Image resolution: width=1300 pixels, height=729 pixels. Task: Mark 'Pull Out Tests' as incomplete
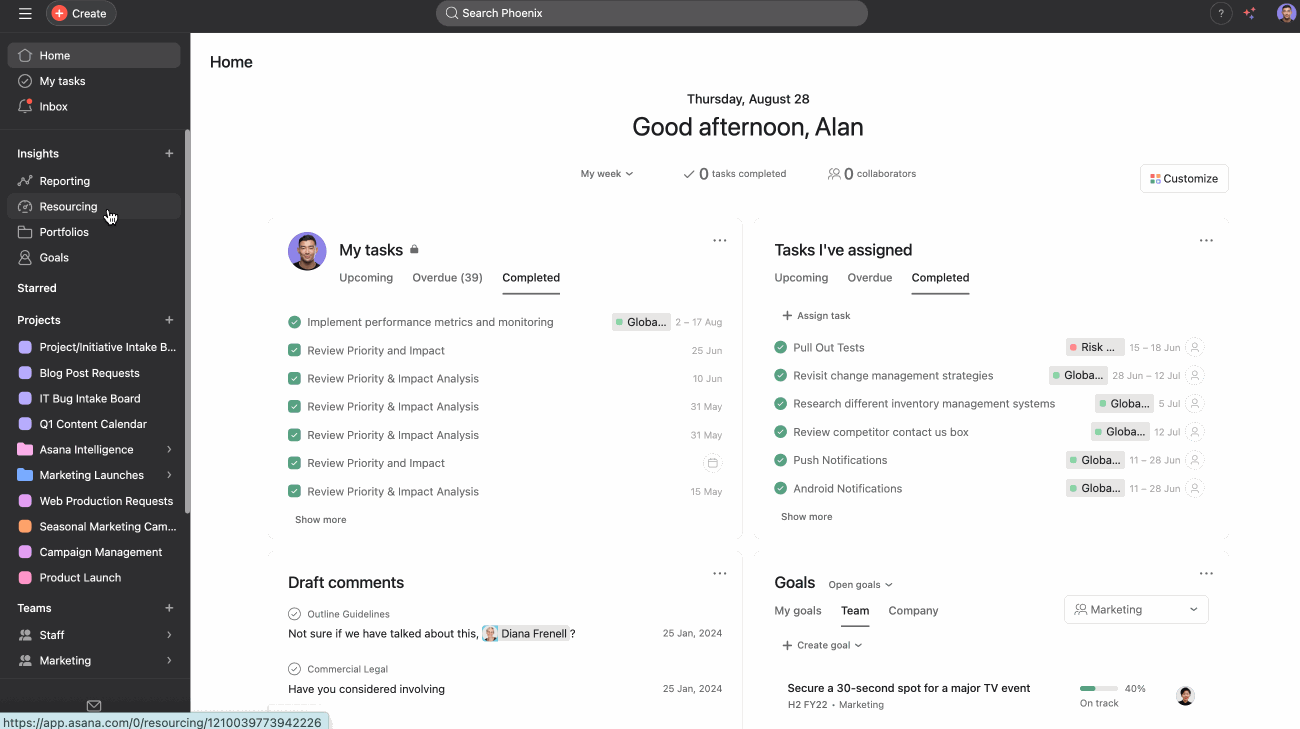click(780, 347)
